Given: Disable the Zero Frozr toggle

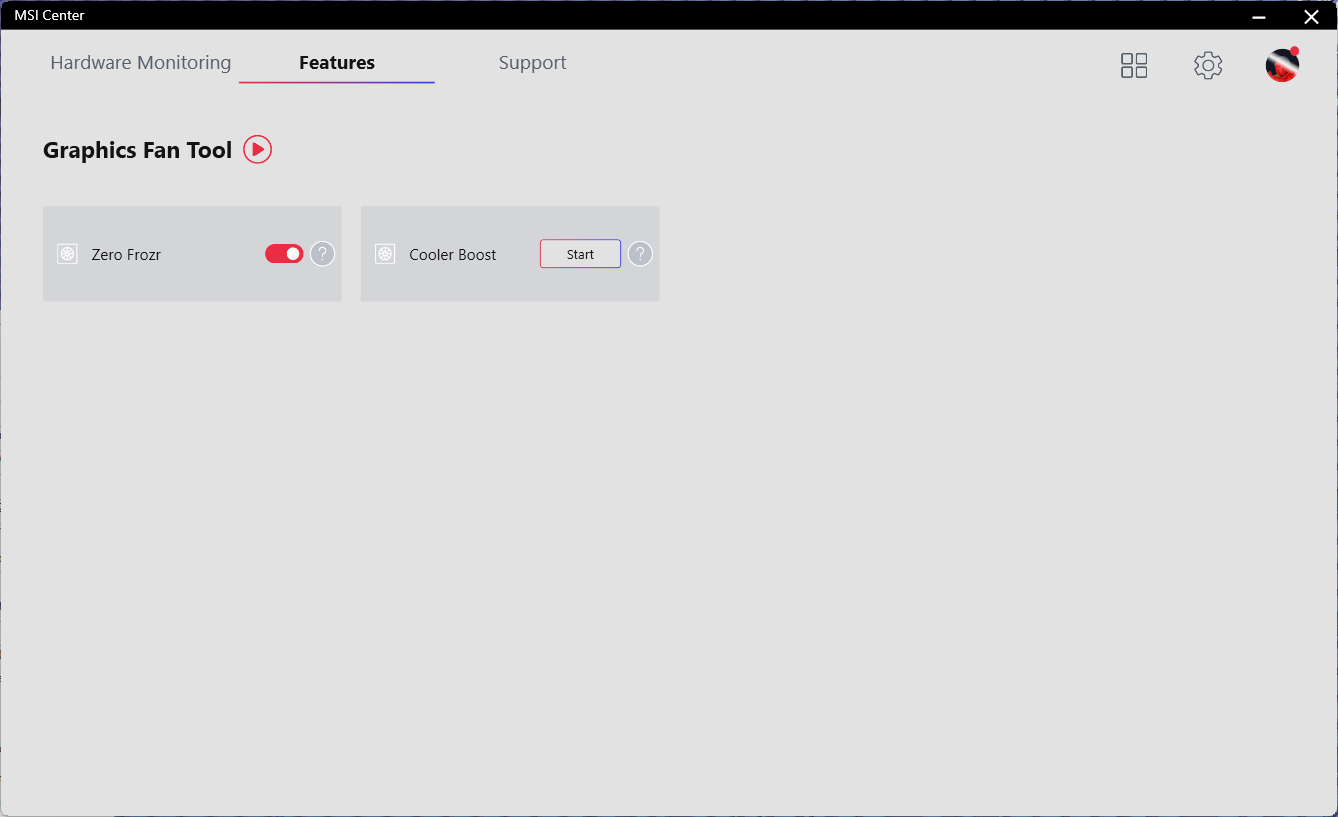Looking at the screenshot, I should coord(284,254).
